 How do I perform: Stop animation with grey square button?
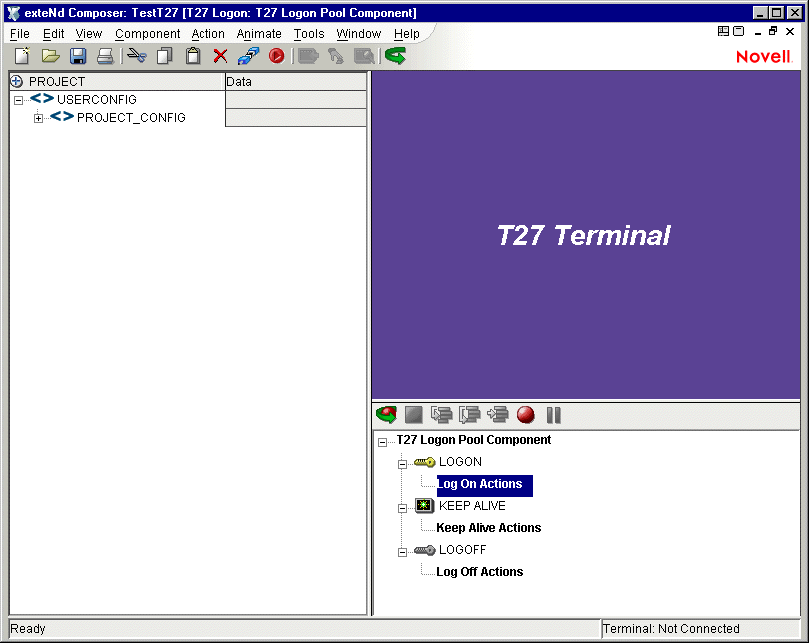point(414,414)
